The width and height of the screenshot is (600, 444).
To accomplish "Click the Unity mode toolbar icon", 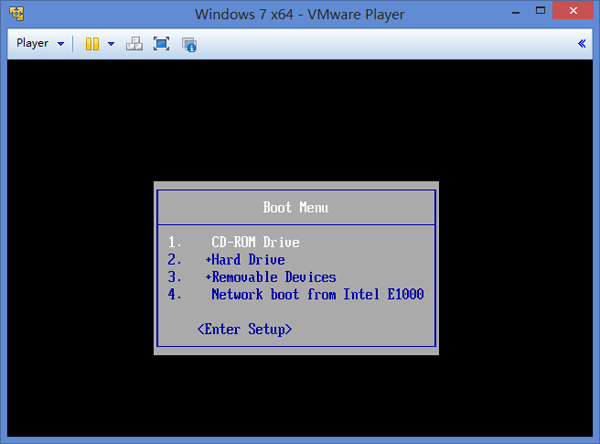I will coord(189,44).
